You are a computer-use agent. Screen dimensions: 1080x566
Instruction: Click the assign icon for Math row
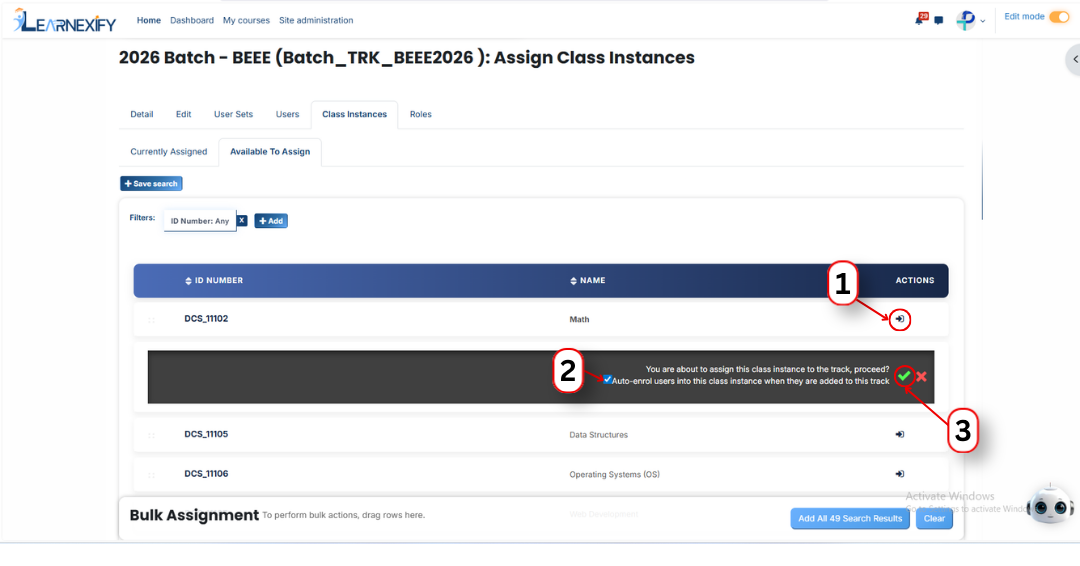[x=900, y=319]
